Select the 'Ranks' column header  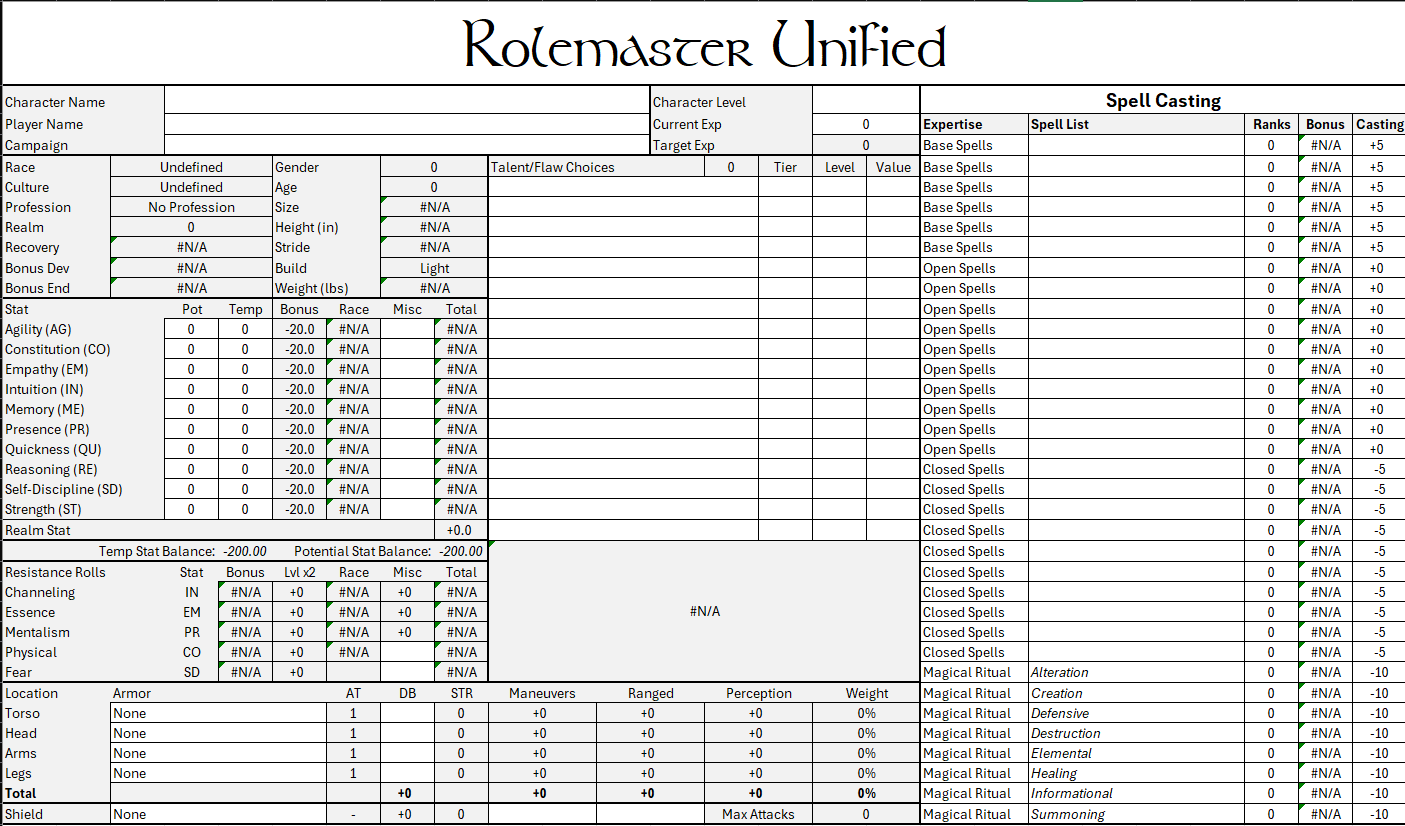(x=1272, y=124)
